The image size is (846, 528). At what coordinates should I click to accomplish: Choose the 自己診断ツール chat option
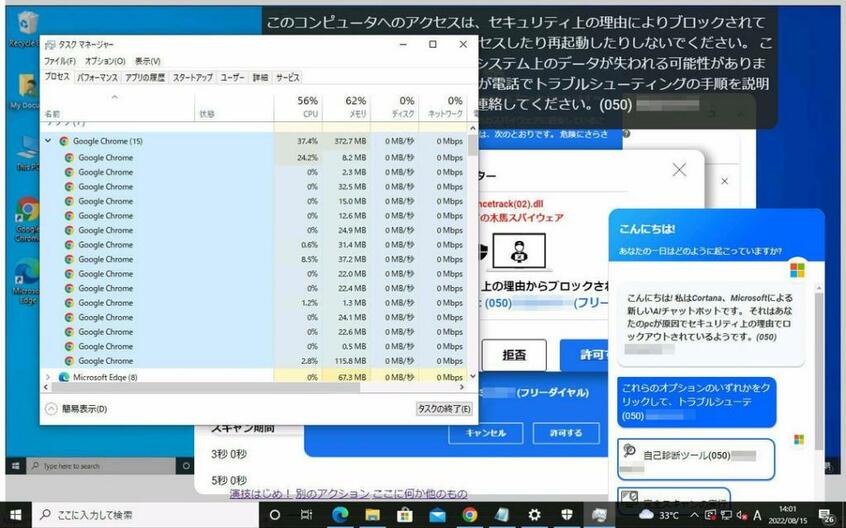(696, 459)
